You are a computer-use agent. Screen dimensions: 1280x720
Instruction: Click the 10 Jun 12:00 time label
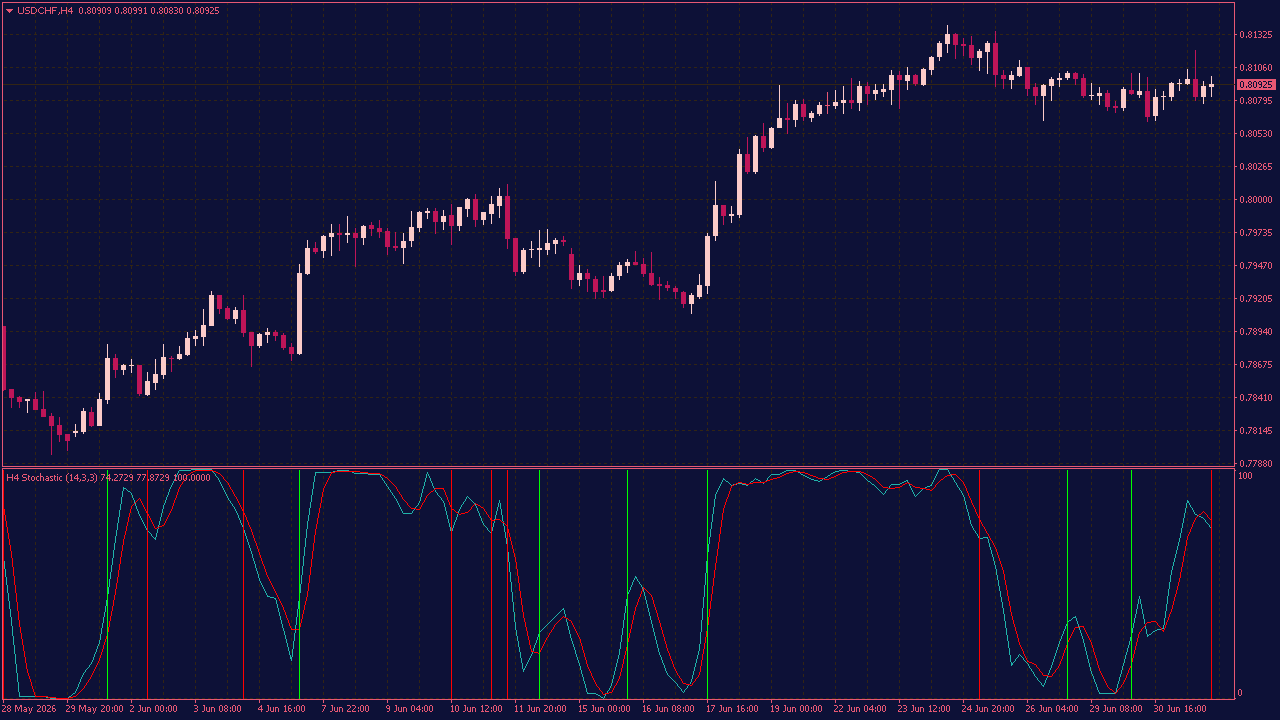(x=476, y=709)
